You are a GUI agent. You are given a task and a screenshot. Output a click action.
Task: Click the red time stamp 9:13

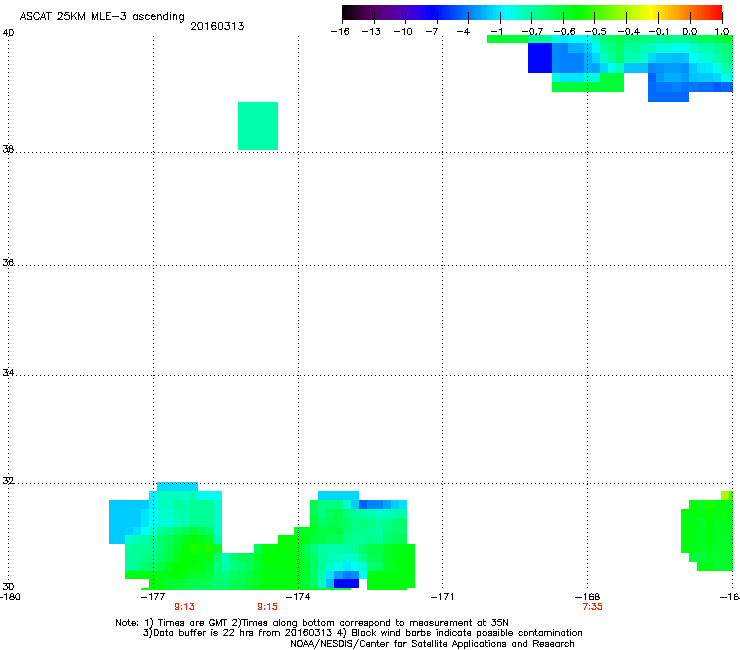[184, 607]
